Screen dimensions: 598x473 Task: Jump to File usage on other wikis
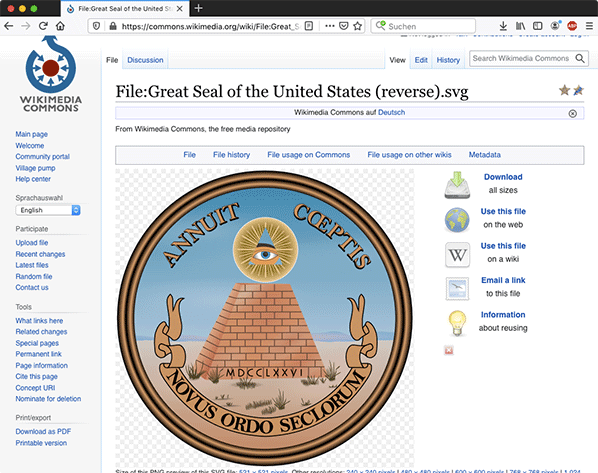point(409,154)
